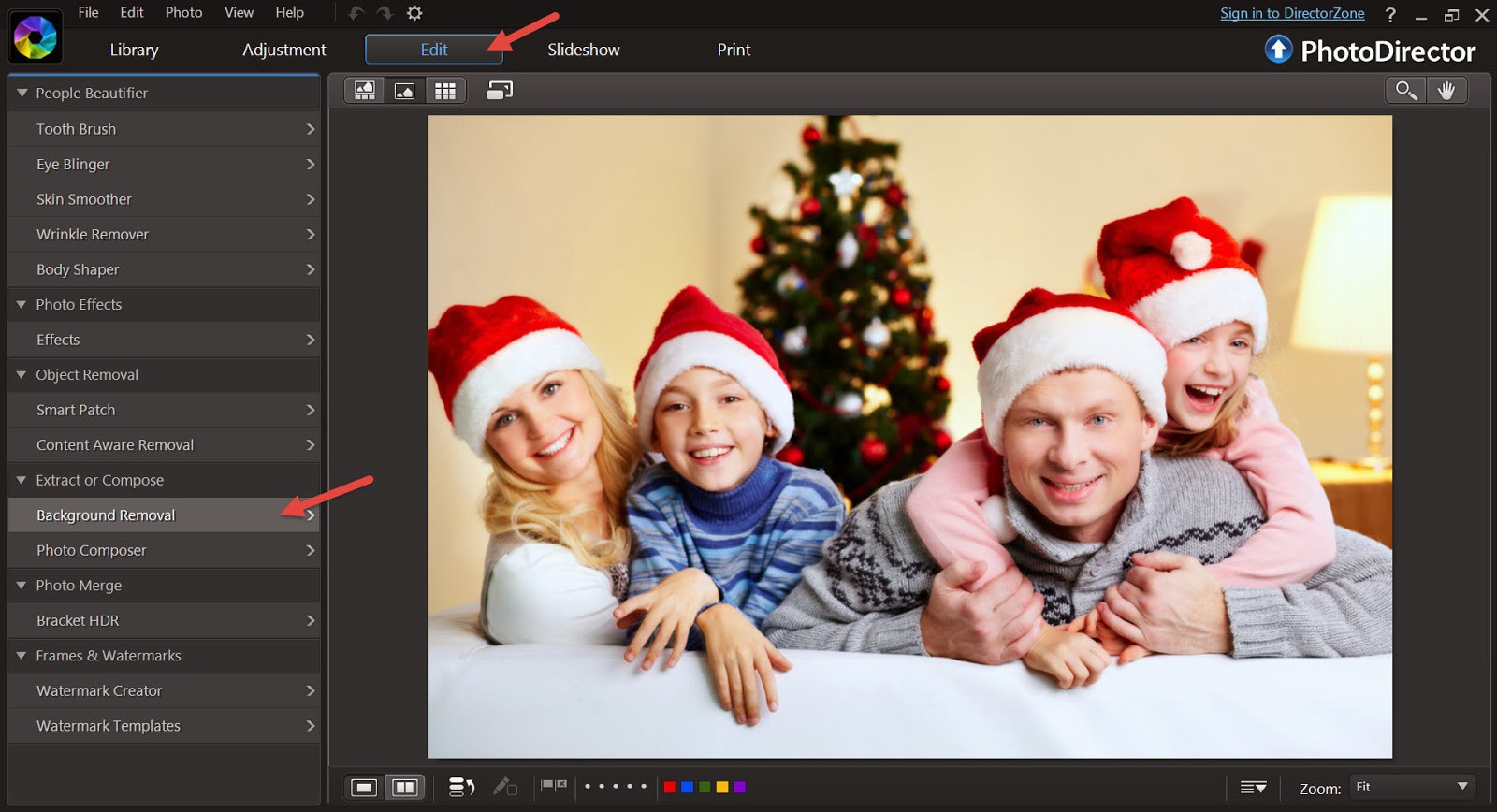
Task: Open the Bracket HDR tool
Action: tap(165, 621)
